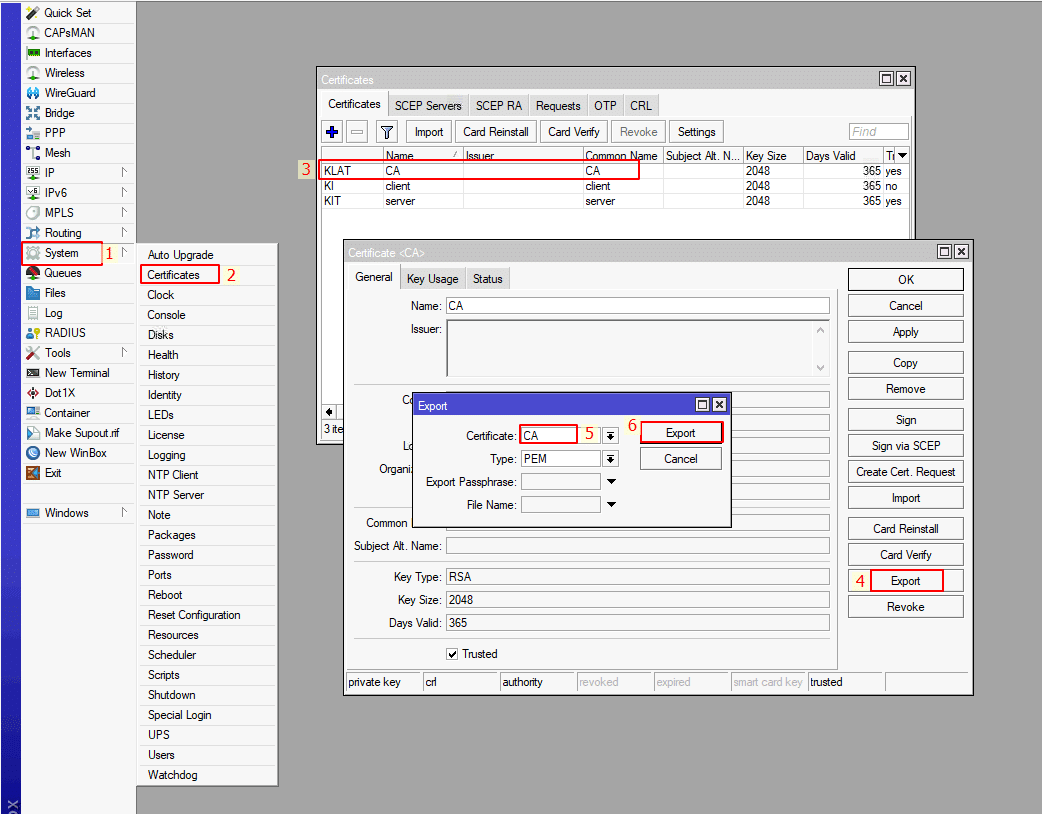Launch New Terminal from sidebar

78,373
